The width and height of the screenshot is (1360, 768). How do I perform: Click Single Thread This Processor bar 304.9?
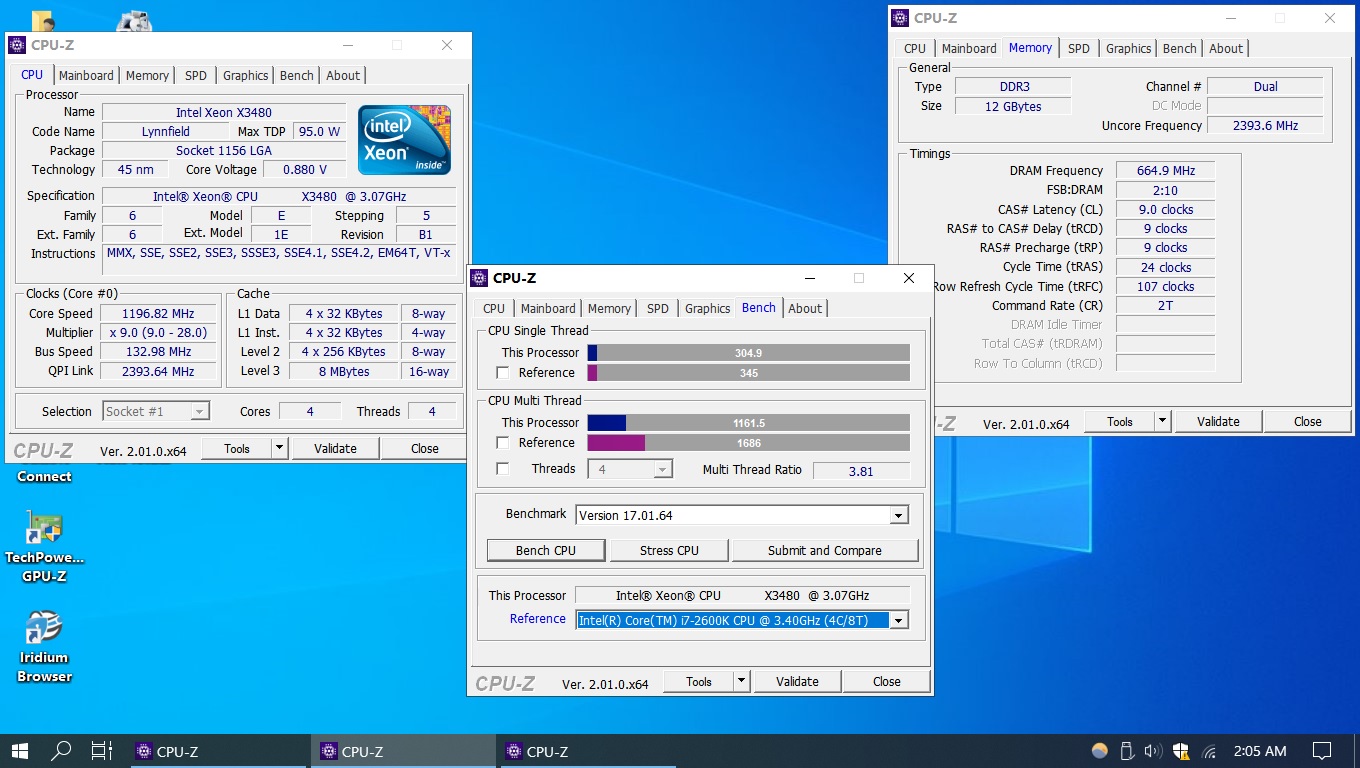click(749, 353)
